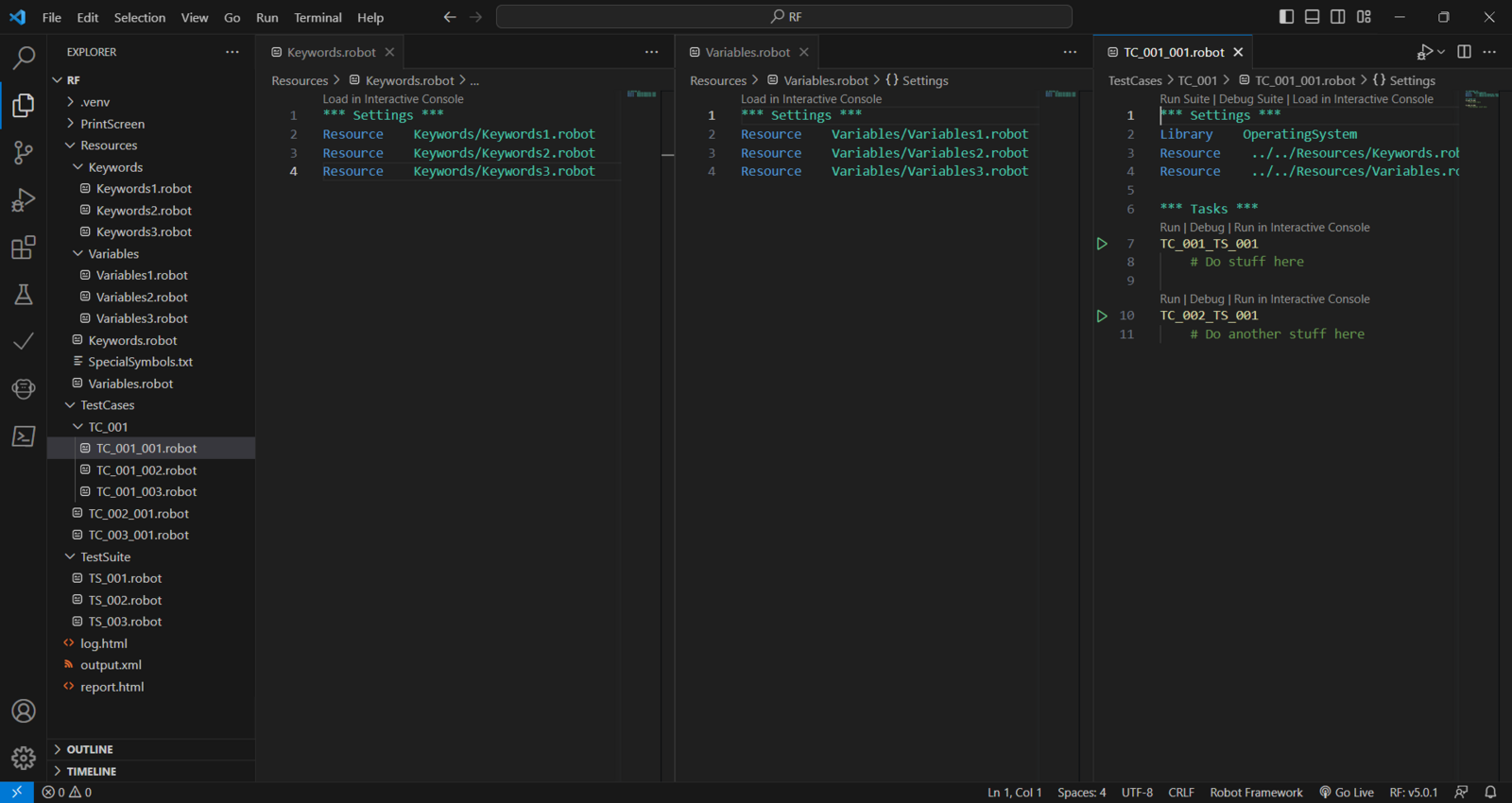Viewport: 1512px width, 803px height.
Task: Open the Search view in activity bar
Action: click(24, 58)
